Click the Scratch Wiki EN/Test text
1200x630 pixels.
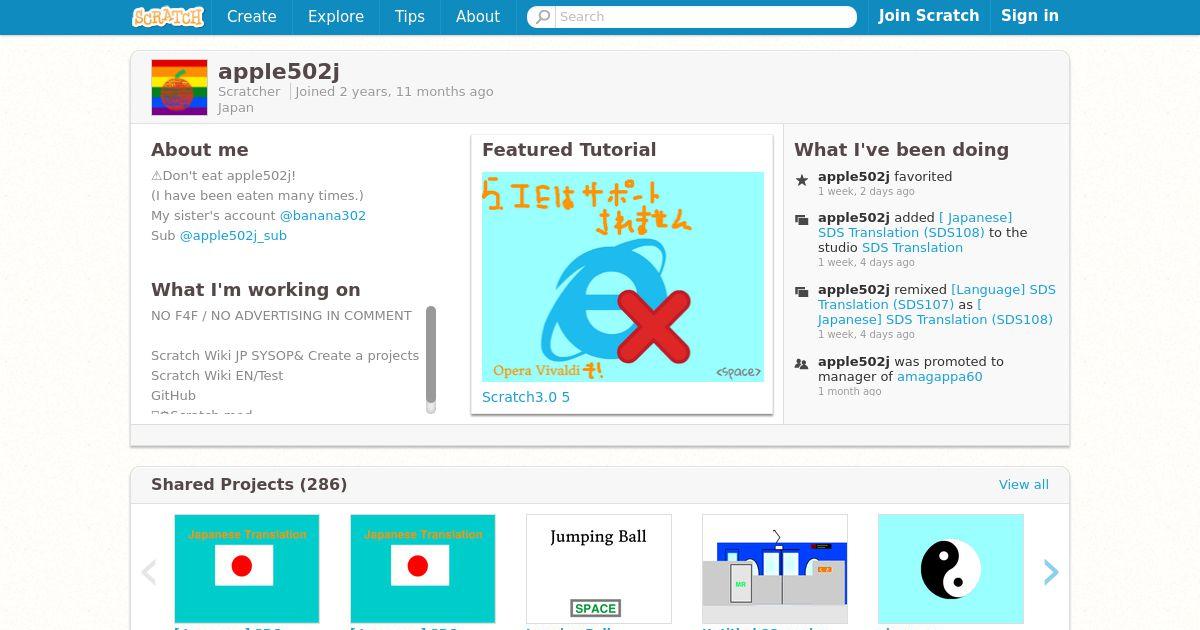tap(217, 376)
